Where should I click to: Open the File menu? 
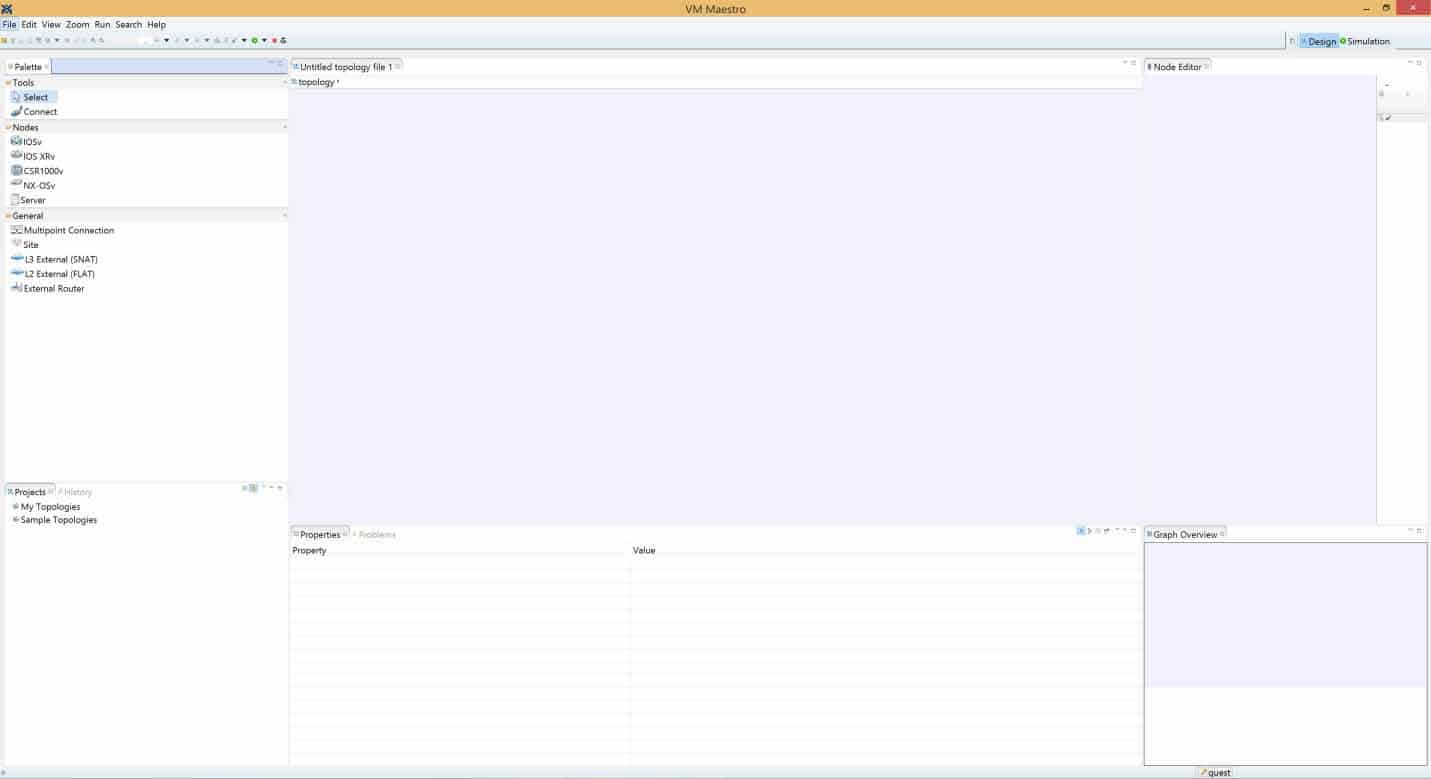click(10, 24)
